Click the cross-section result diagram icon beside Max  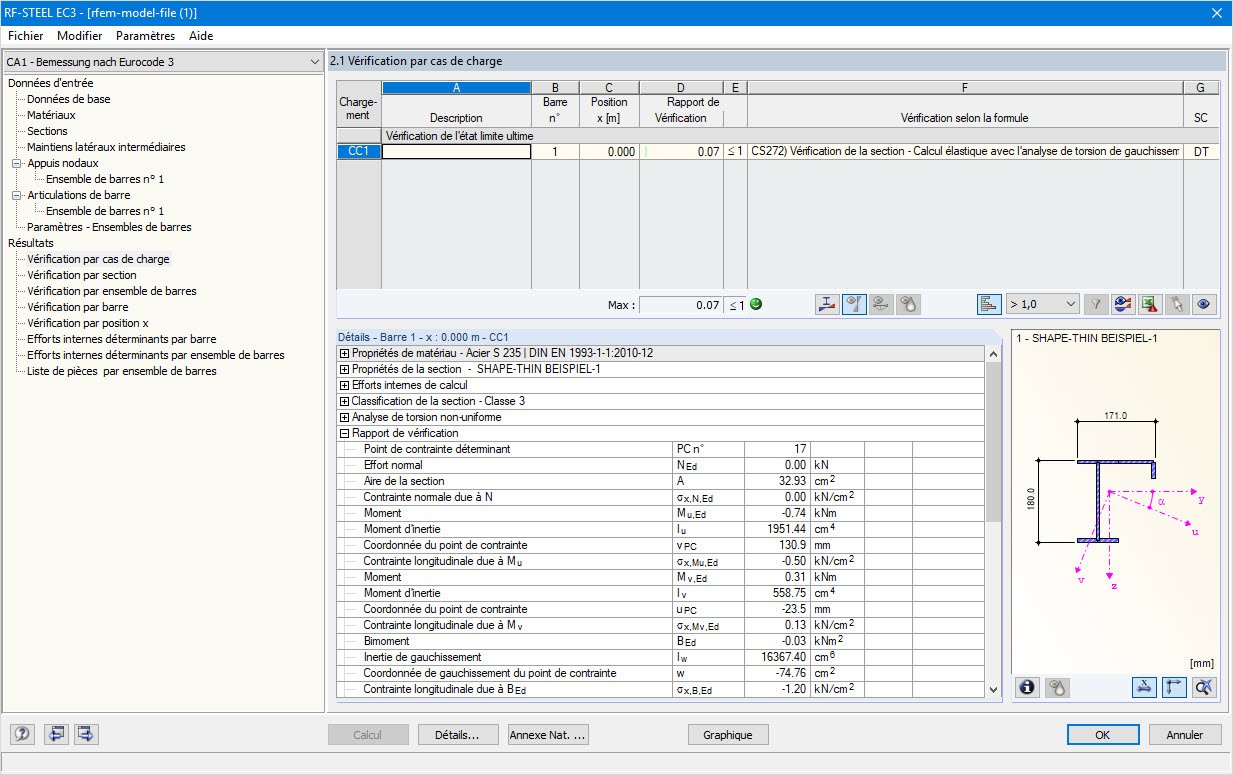point(827,304)
